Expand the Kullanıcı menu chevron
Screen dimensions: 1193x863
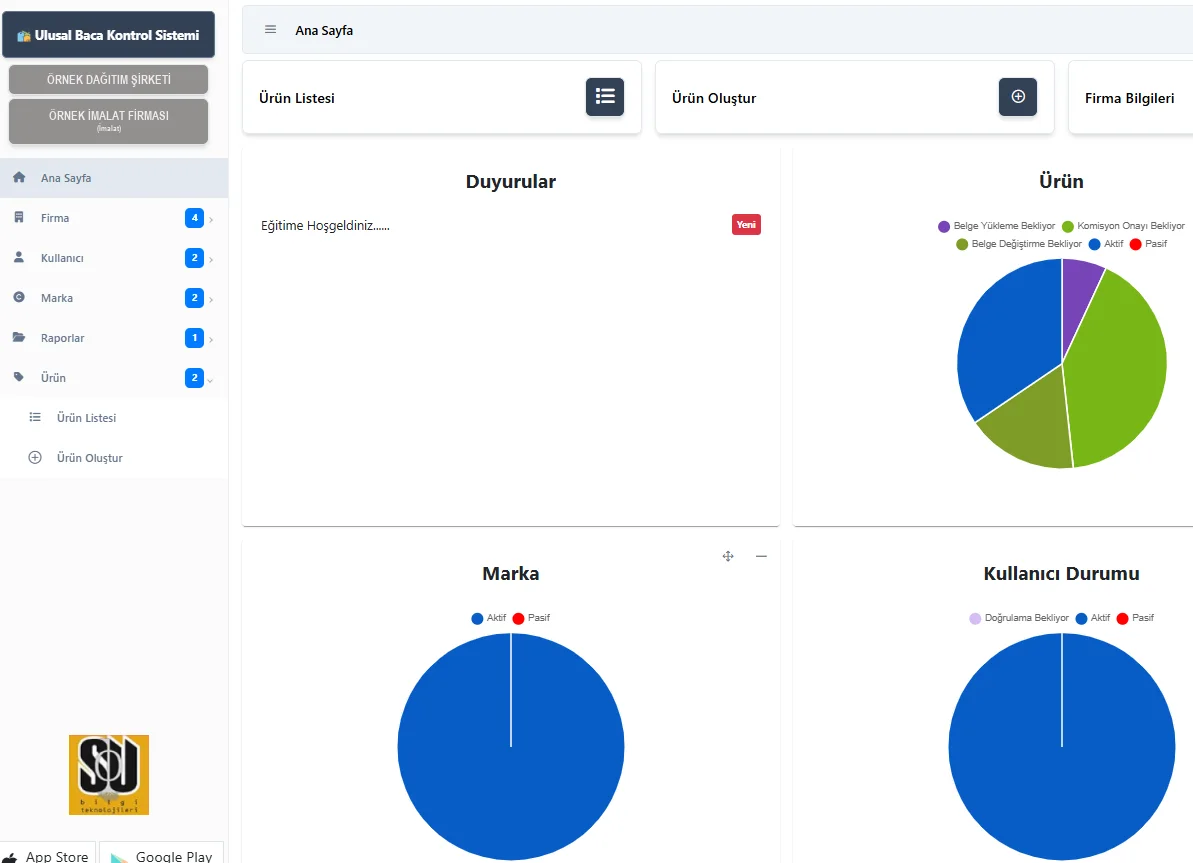coord(211,260)
